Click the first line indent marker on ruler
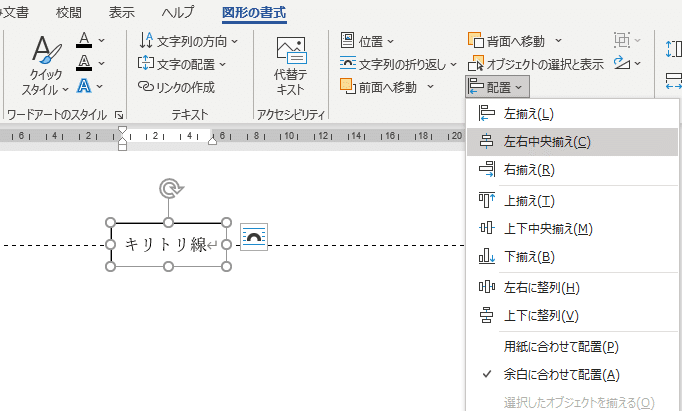The width and height of the screenshot is (682, 411). click(123, 130)
